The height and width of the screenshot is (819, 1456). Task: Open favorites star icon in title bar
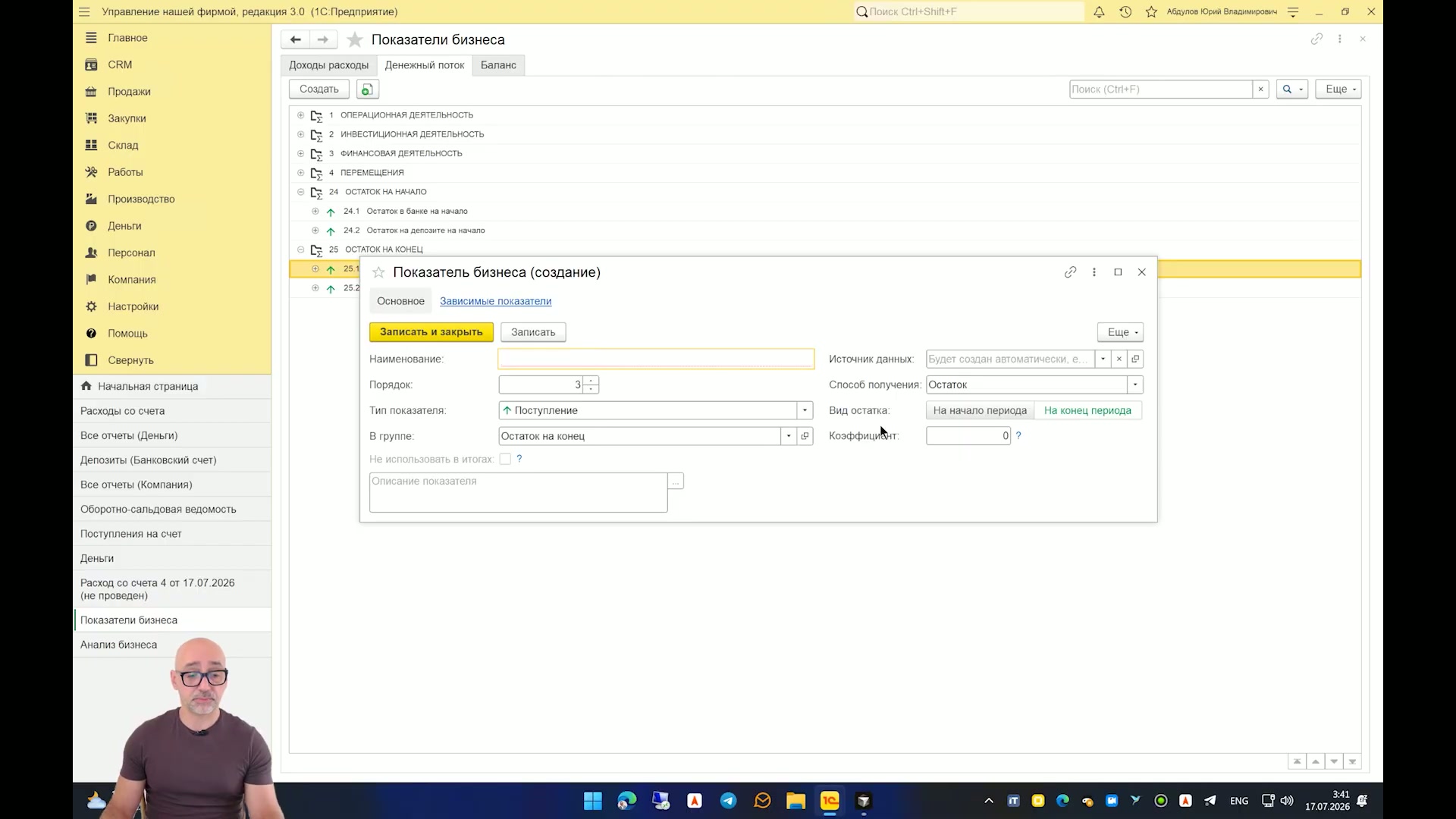[1151, 12]
